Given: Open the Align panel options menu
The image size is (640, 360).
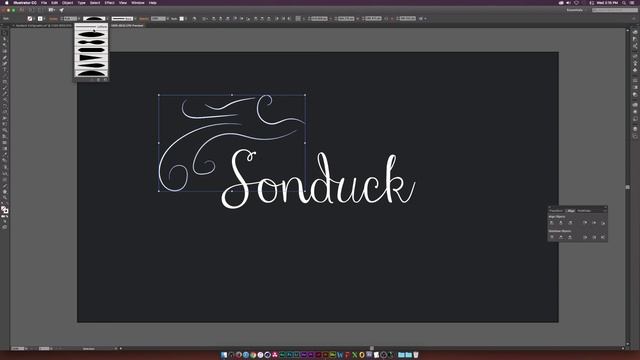Looking at the screenshot, I should click(x=604, y=211).
